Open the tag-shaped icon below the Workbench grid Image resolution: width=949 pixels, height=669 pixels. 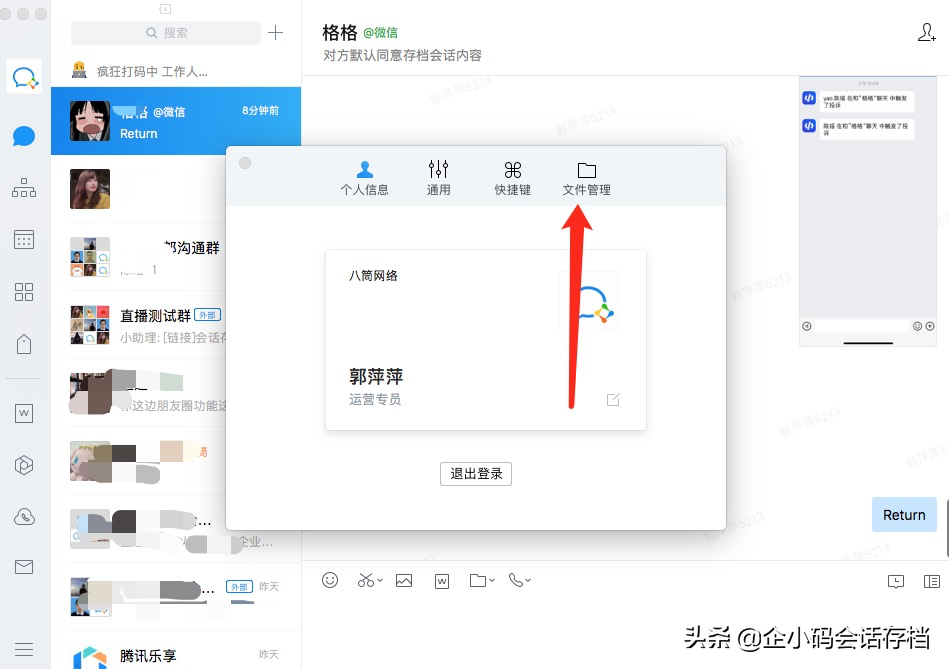tap(24, 344)
